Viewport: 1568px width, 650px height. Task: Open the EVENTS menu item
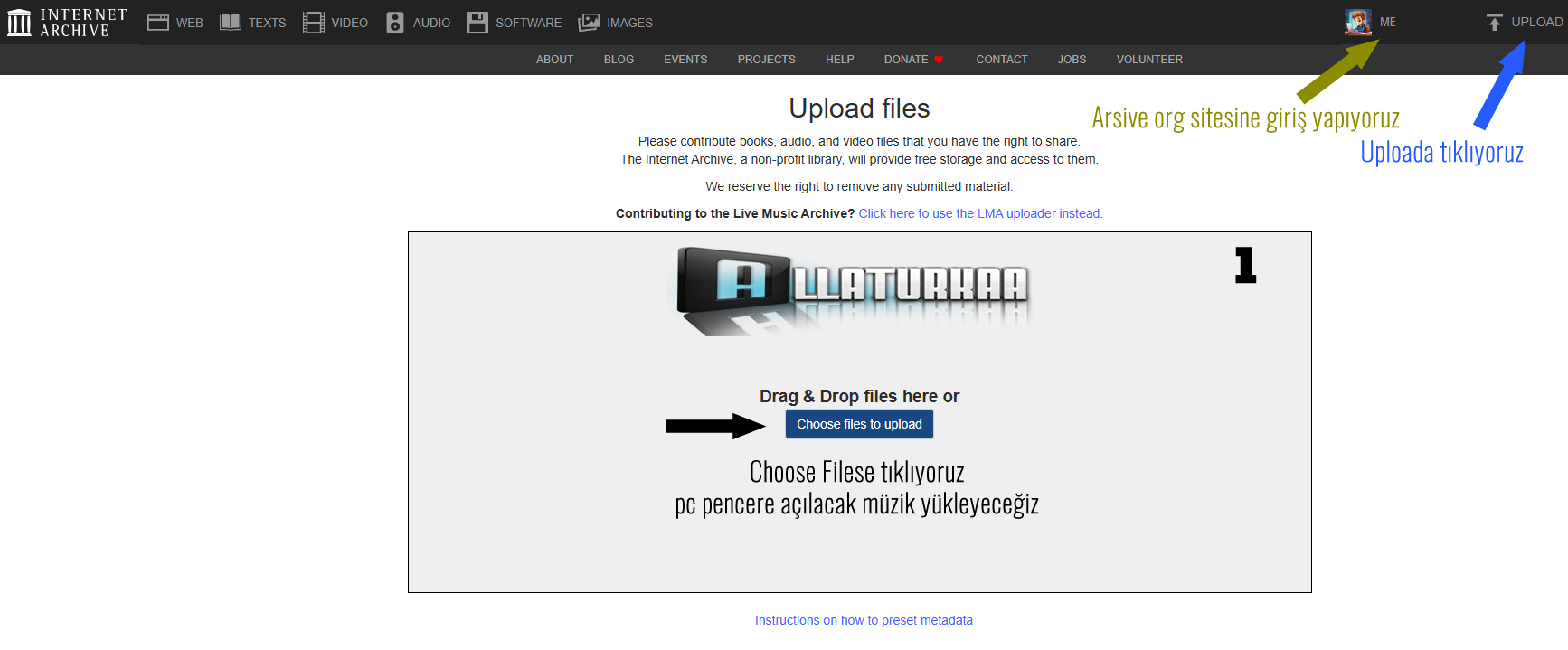click(685, 60)
